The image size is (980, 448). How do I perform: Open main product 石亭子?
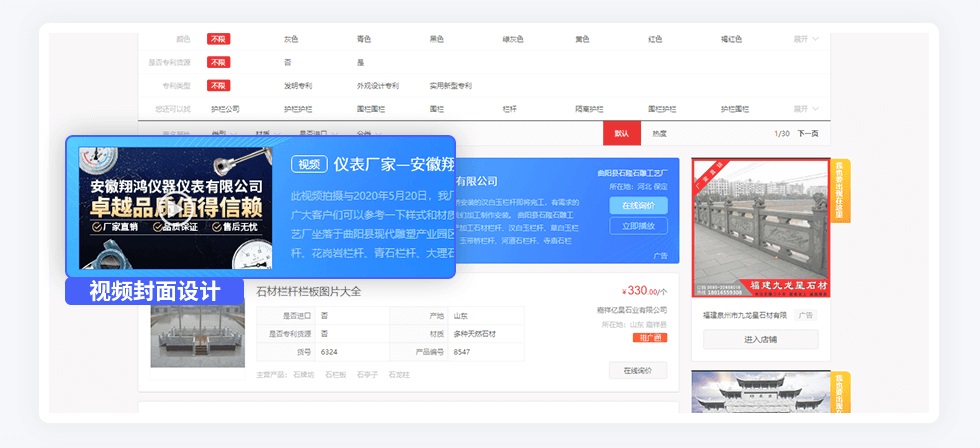coord(368,375)
